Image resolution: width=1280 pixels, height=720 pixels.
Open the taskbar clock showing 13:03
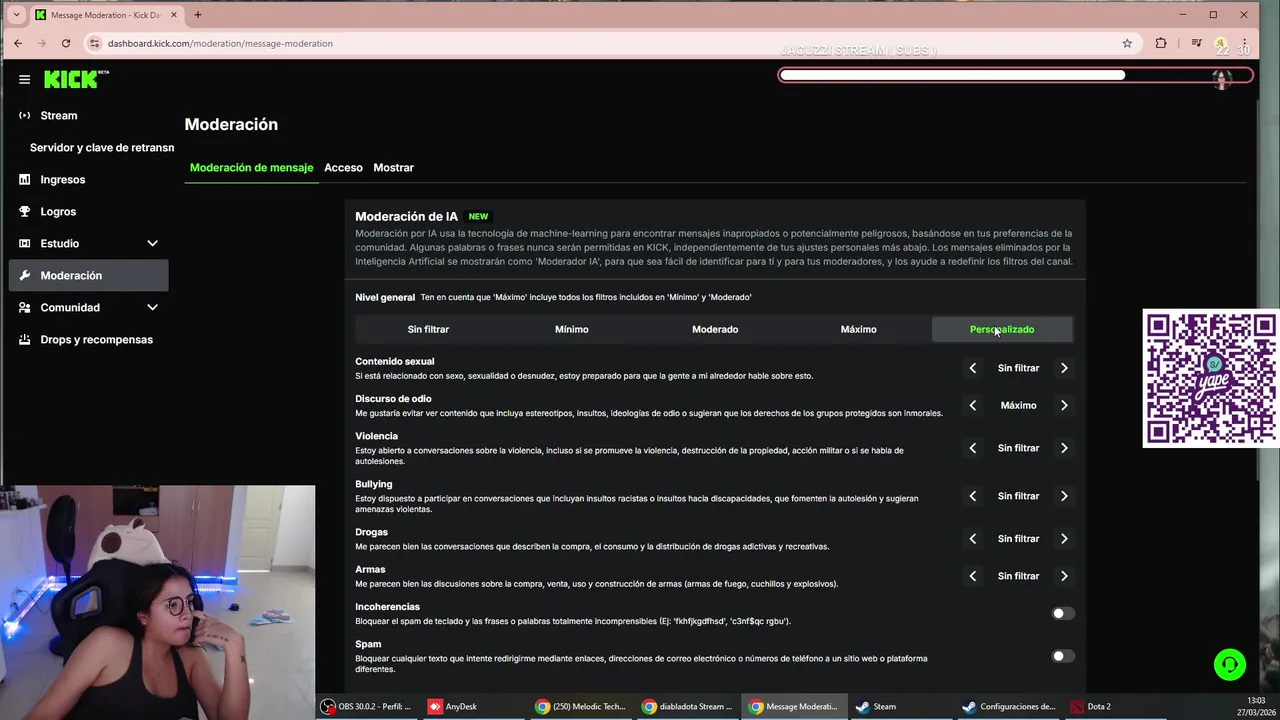1255,706
